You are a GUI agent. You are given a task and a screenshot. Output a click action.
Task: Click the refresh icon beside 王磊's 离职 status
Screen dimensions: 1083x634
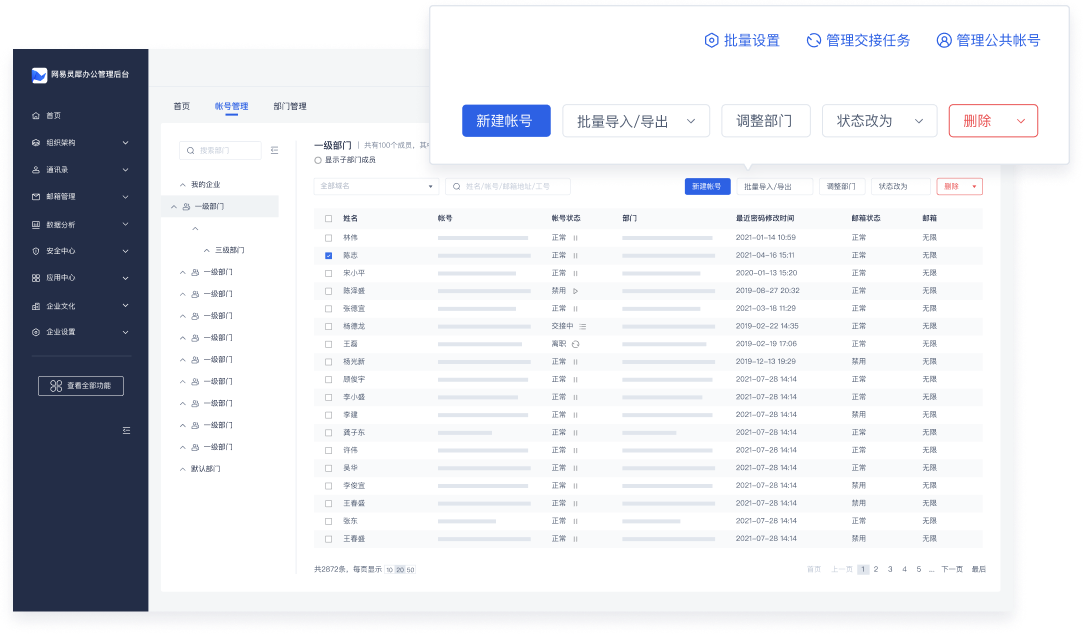pyautogui.click(x=576, y=344)
